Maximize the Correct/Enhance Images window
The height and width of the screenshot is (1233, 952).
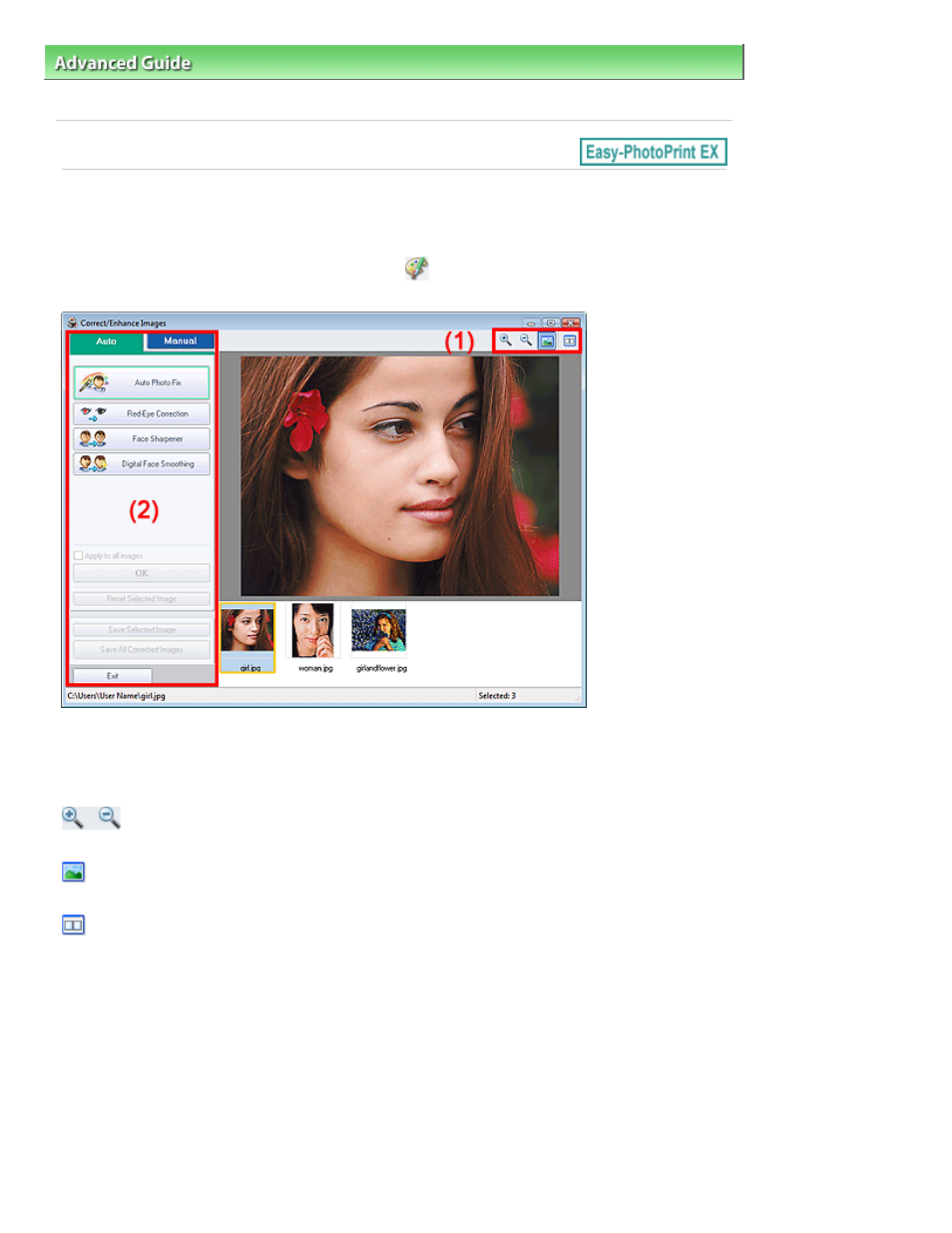(550, 322)
